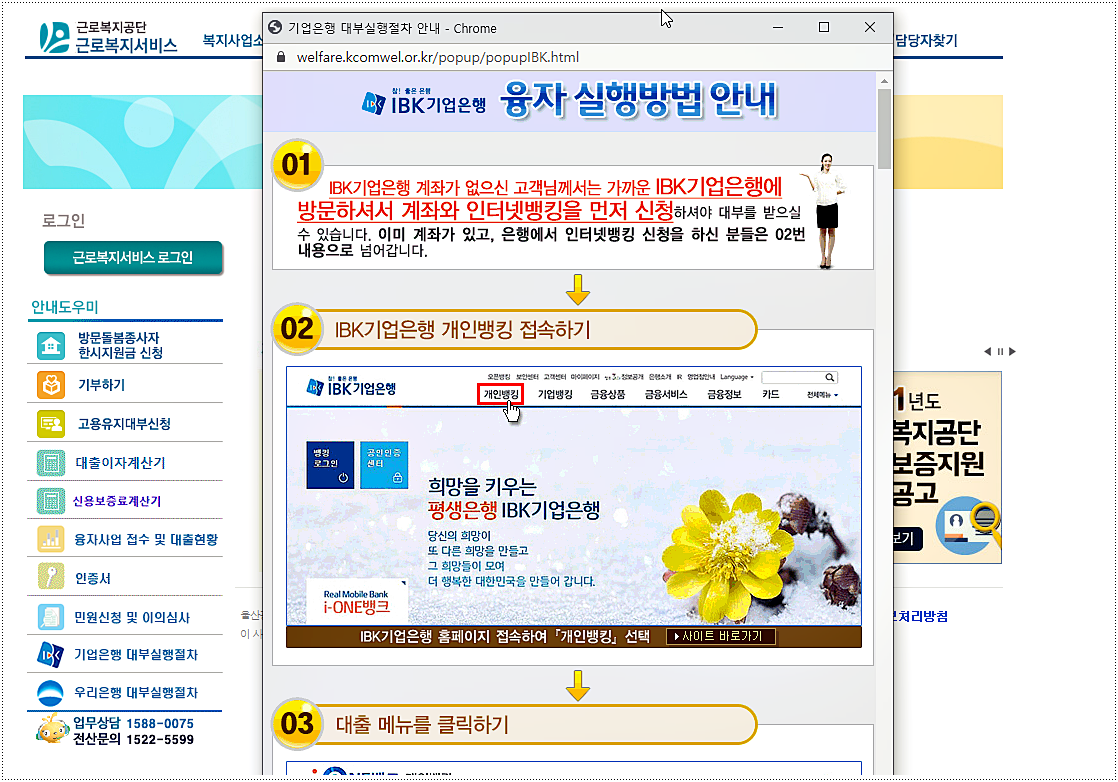1118x782 pixels.
Task: Click the guarantee support notice banner
Action: pyautogui.click(x=948, y=467)
